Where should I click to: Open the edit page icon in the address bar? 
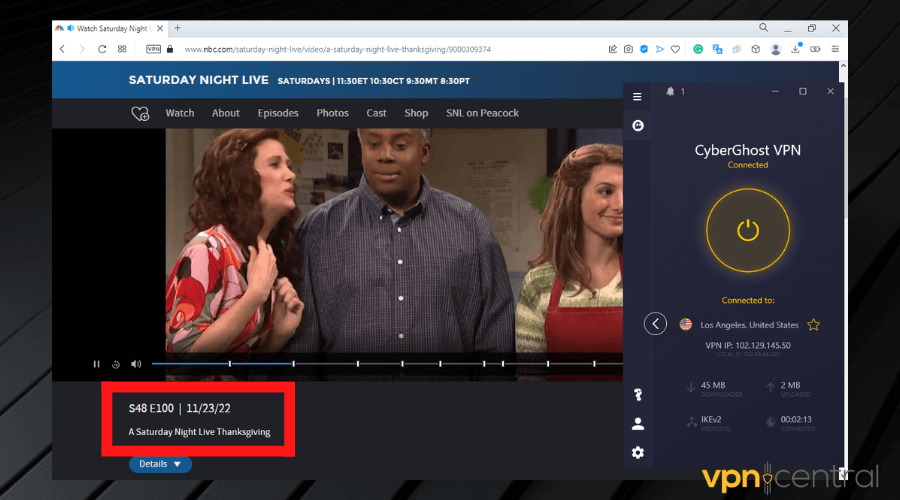613,49
